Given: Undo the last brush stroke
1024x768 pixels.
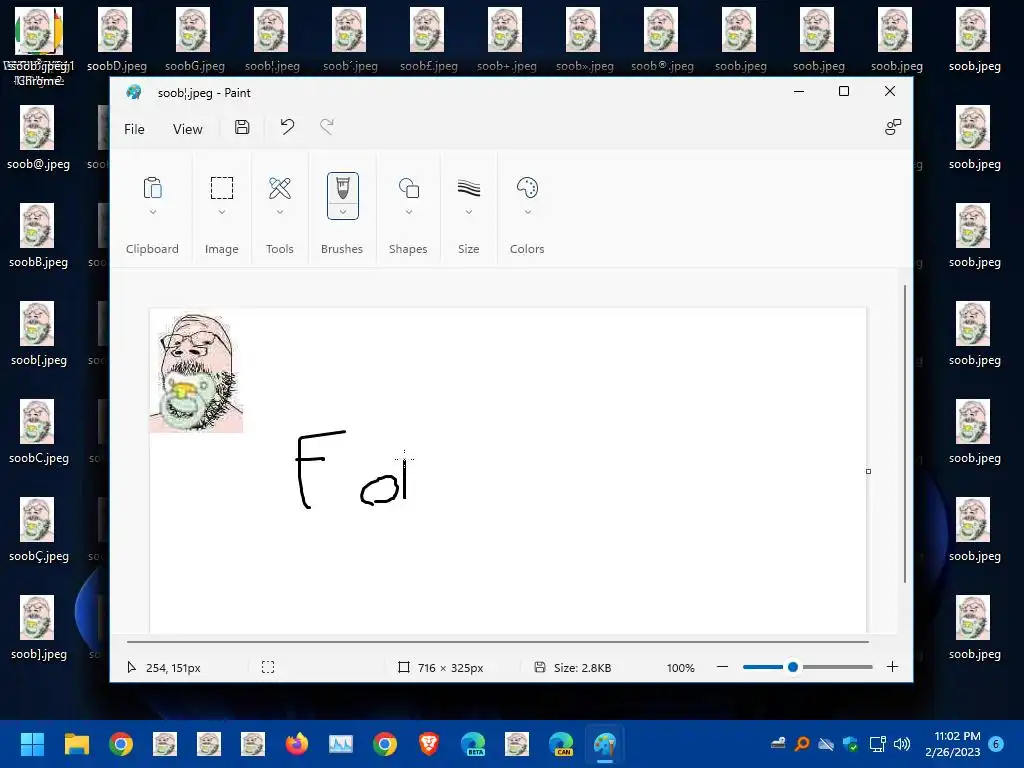Looking at the screenshot, I should click(287, 127).
